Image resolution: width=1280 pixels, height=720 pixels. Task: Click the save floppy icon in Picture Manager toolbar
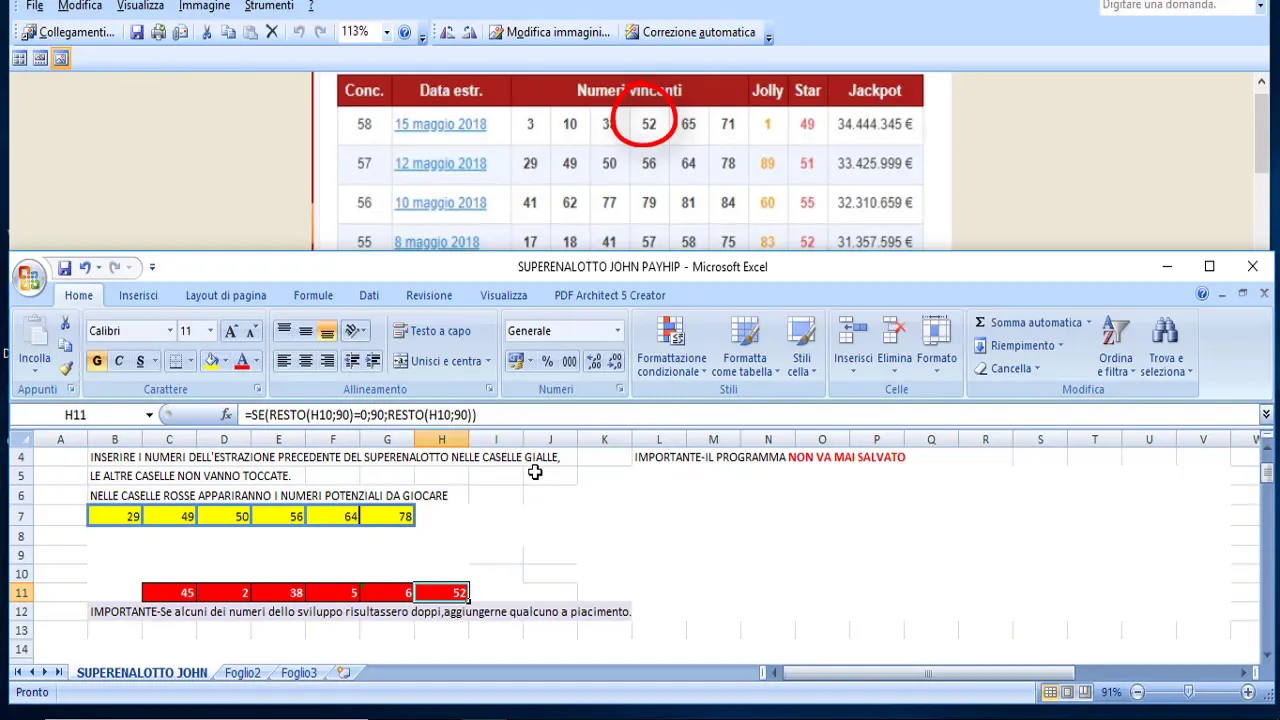coord(137,32)
